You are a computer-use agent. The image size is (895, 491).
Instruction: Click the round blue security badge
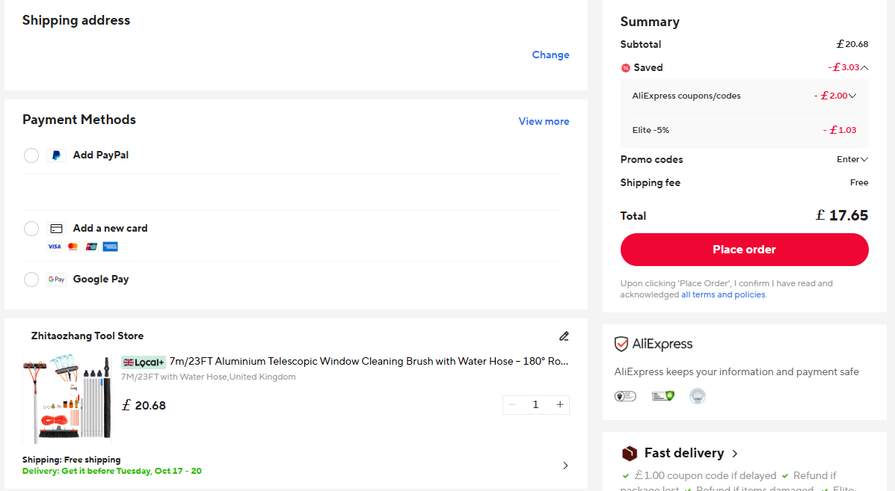click(x=697, y=396)
